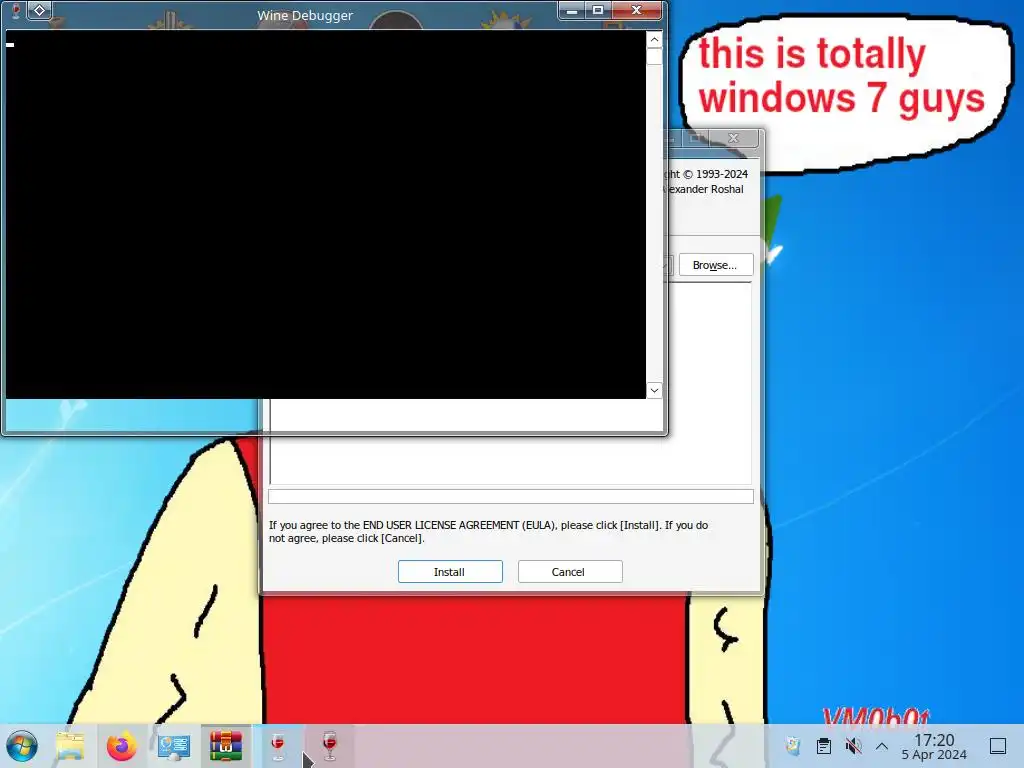Image resolution: width=1024 pixels, height=768 pixels.
Task: Close the WinRAR installer window
Action: [x=733, y=138]
